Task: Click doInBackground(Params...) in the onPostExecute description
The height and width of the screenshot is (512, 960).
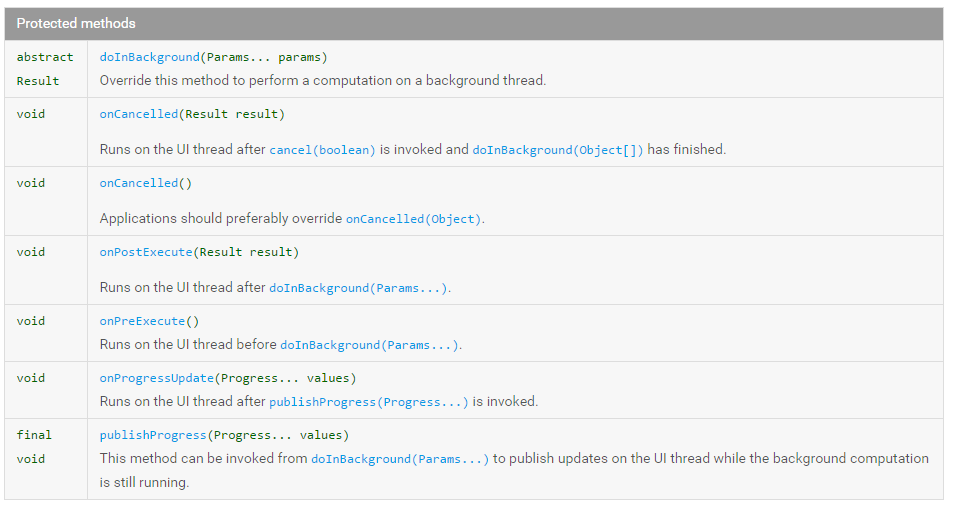Action: pos(358,288)
